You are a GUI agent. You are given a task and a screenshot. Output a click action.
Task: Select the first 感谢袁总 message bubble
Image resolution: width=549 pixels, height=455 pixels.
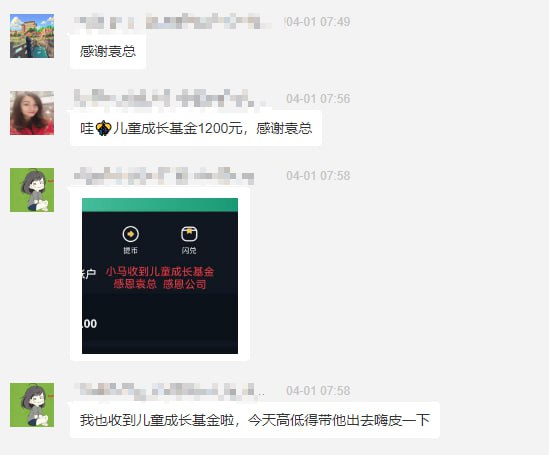pos(108,51)
